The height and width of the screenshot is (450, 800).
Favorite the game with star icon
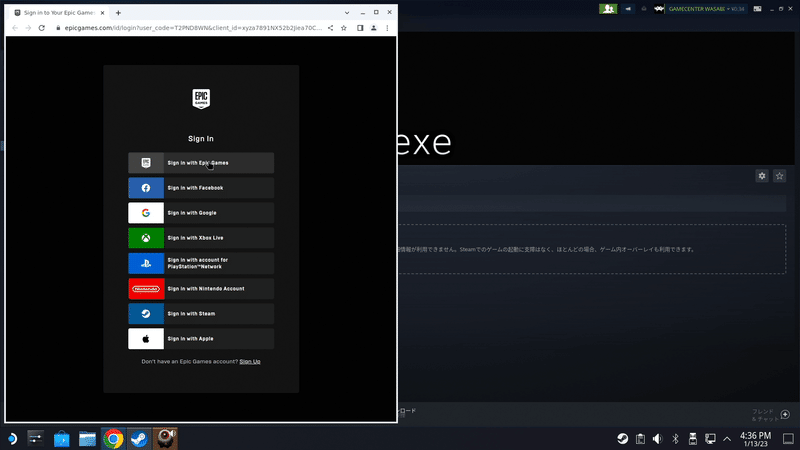pos(779,176)
